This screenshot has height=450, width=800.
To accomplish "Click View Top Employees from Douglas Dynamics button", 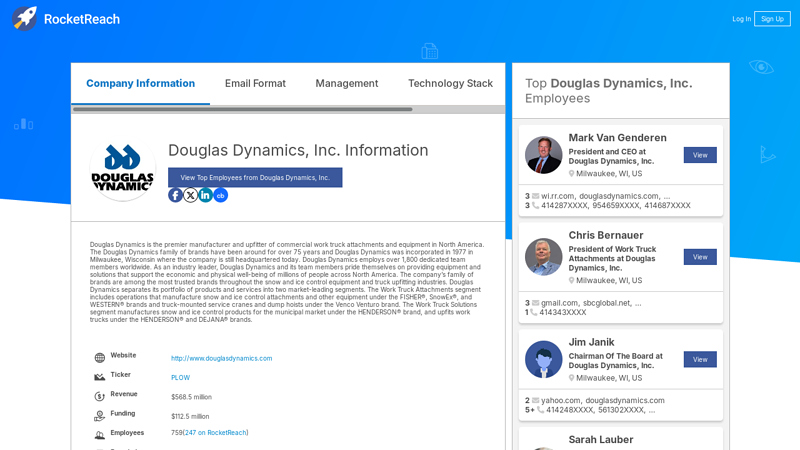I will coord(255,178).
